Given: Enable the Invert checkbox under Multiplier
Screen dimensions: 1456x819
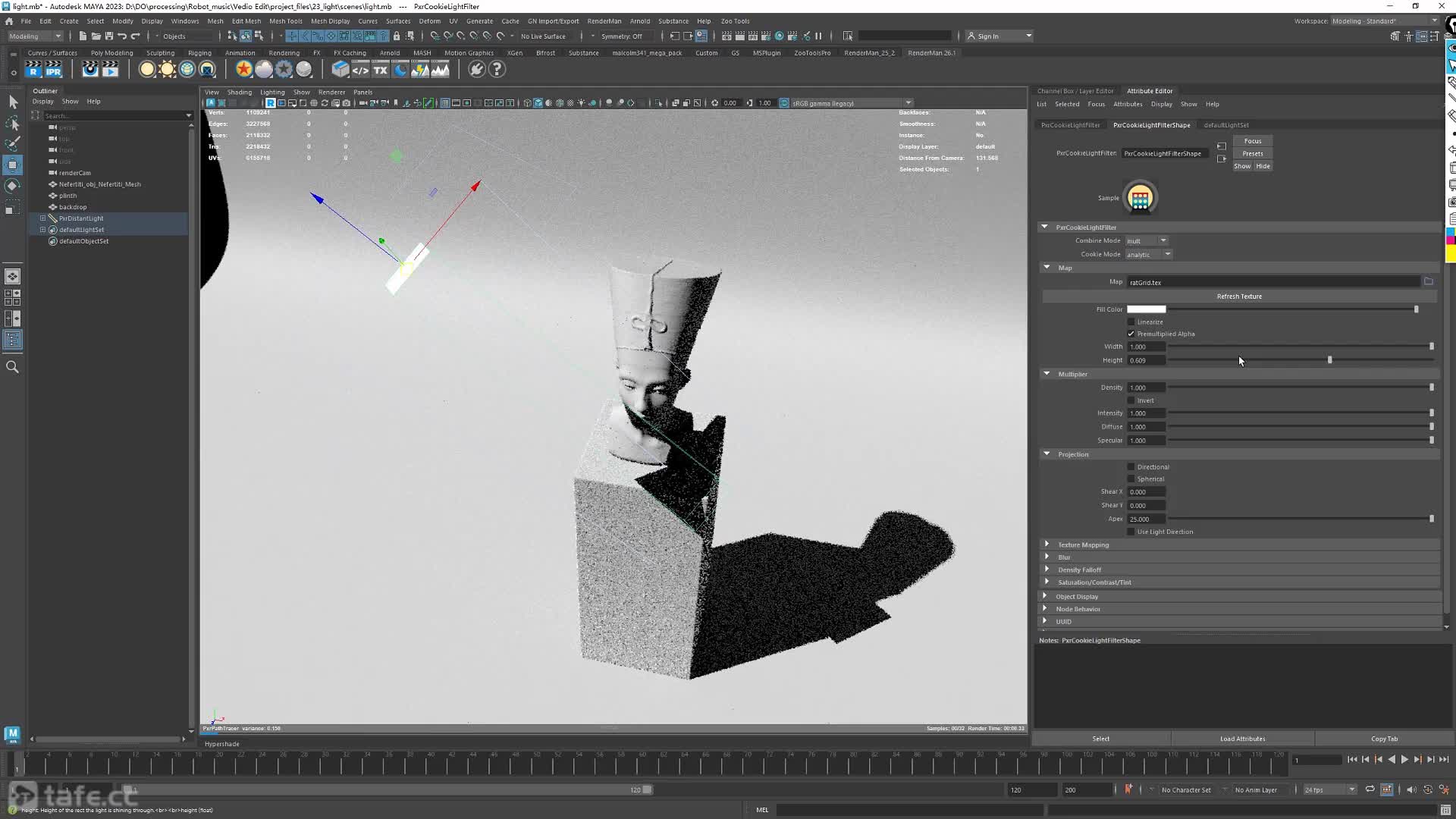Looking at the screenshot, I should (1131, 401).
